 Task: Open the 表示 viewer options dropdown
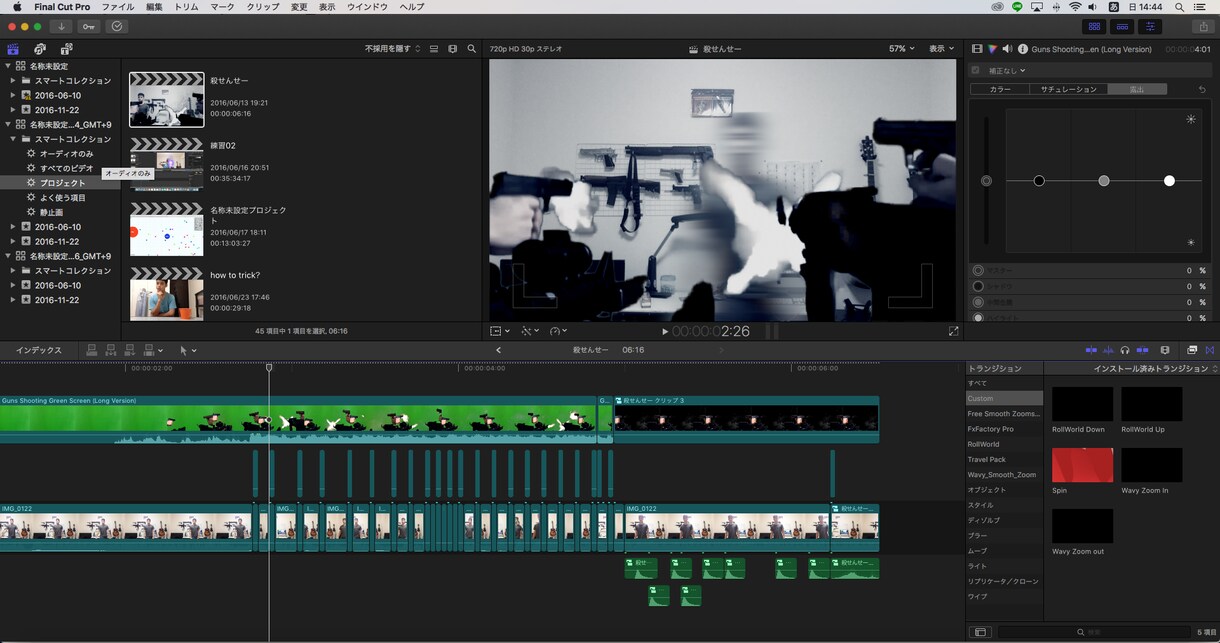940,48
